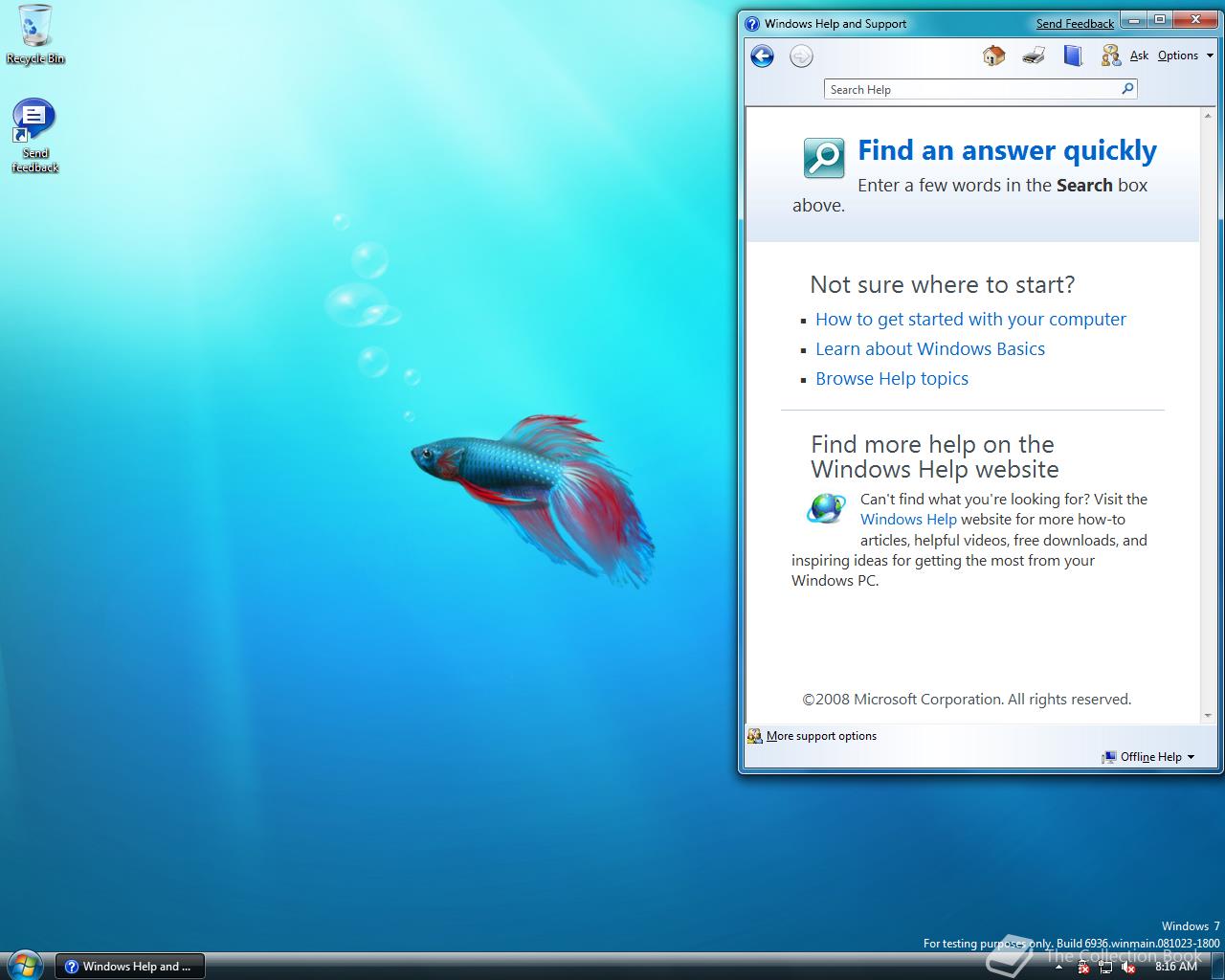This screenshot has width=1225, height=980.
Task: Maximize the Windows Help and Support window
Action: (1160, 20)
